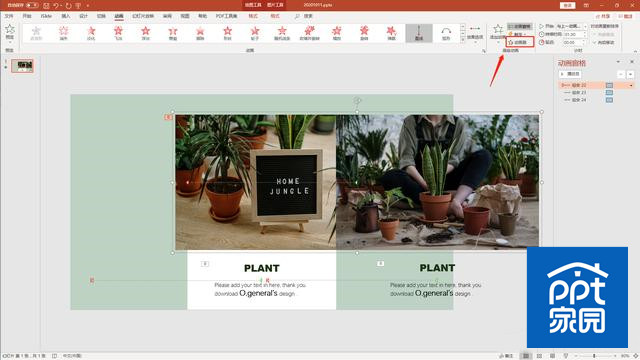Switch to the iSlide tab
The image size is (640, 360).
click(46, 16)
